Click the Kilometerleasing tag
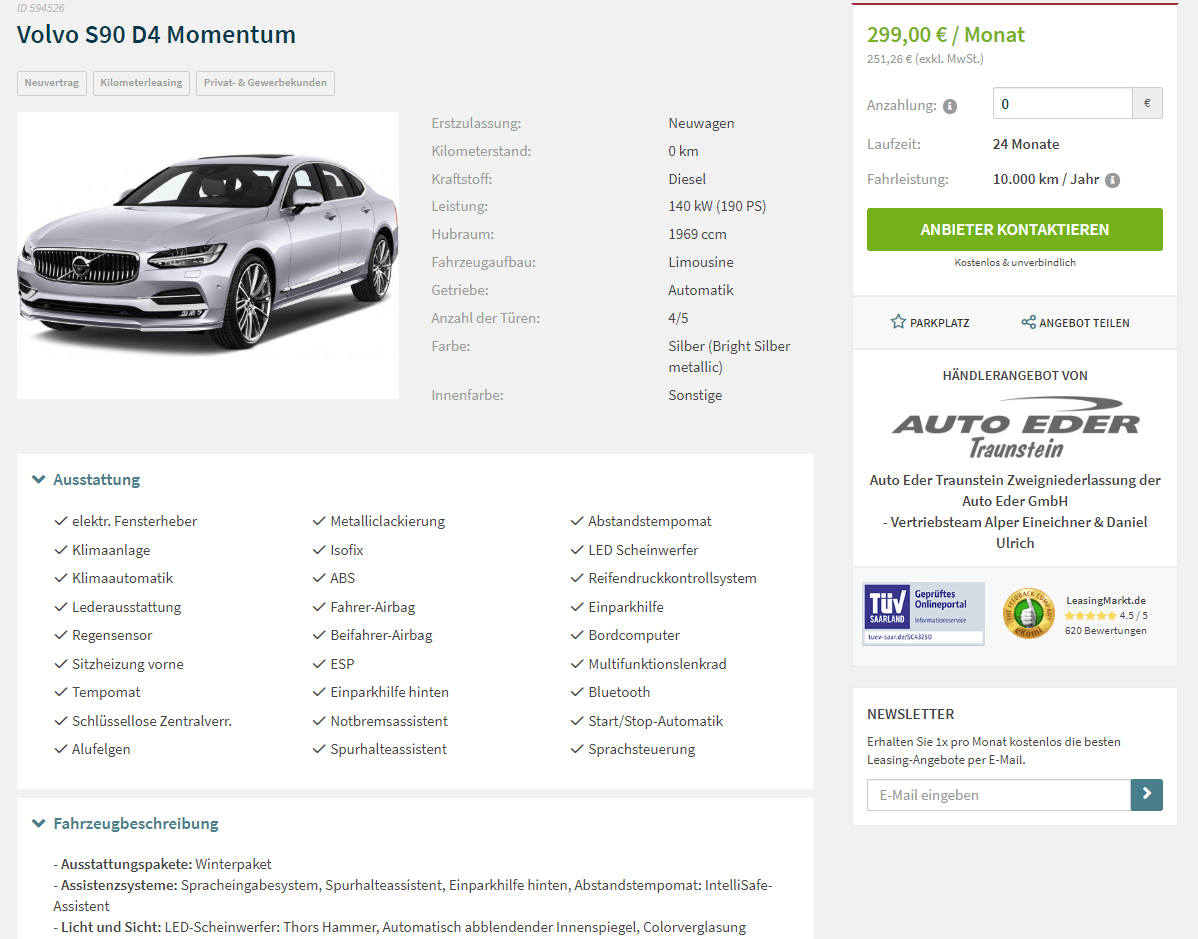 tap(141, 83)
